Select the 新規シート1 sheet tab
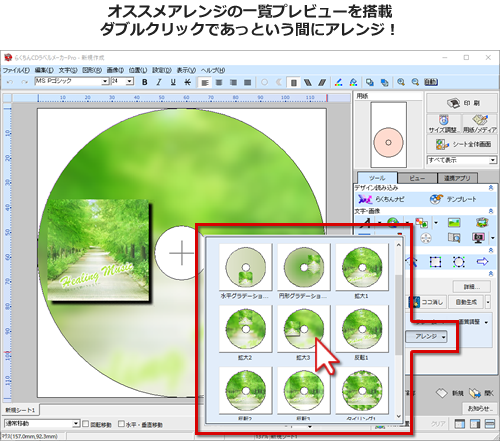Screen dimensions: 500x447 tap(20, 410)
